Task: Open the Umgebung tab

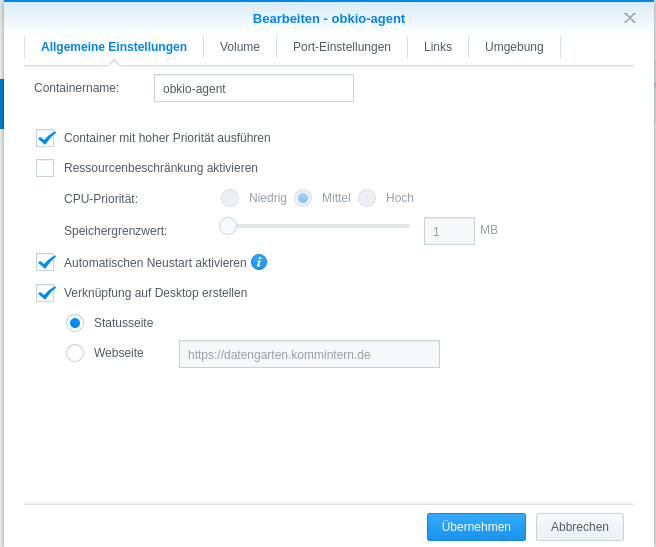Action: point(514,47)
